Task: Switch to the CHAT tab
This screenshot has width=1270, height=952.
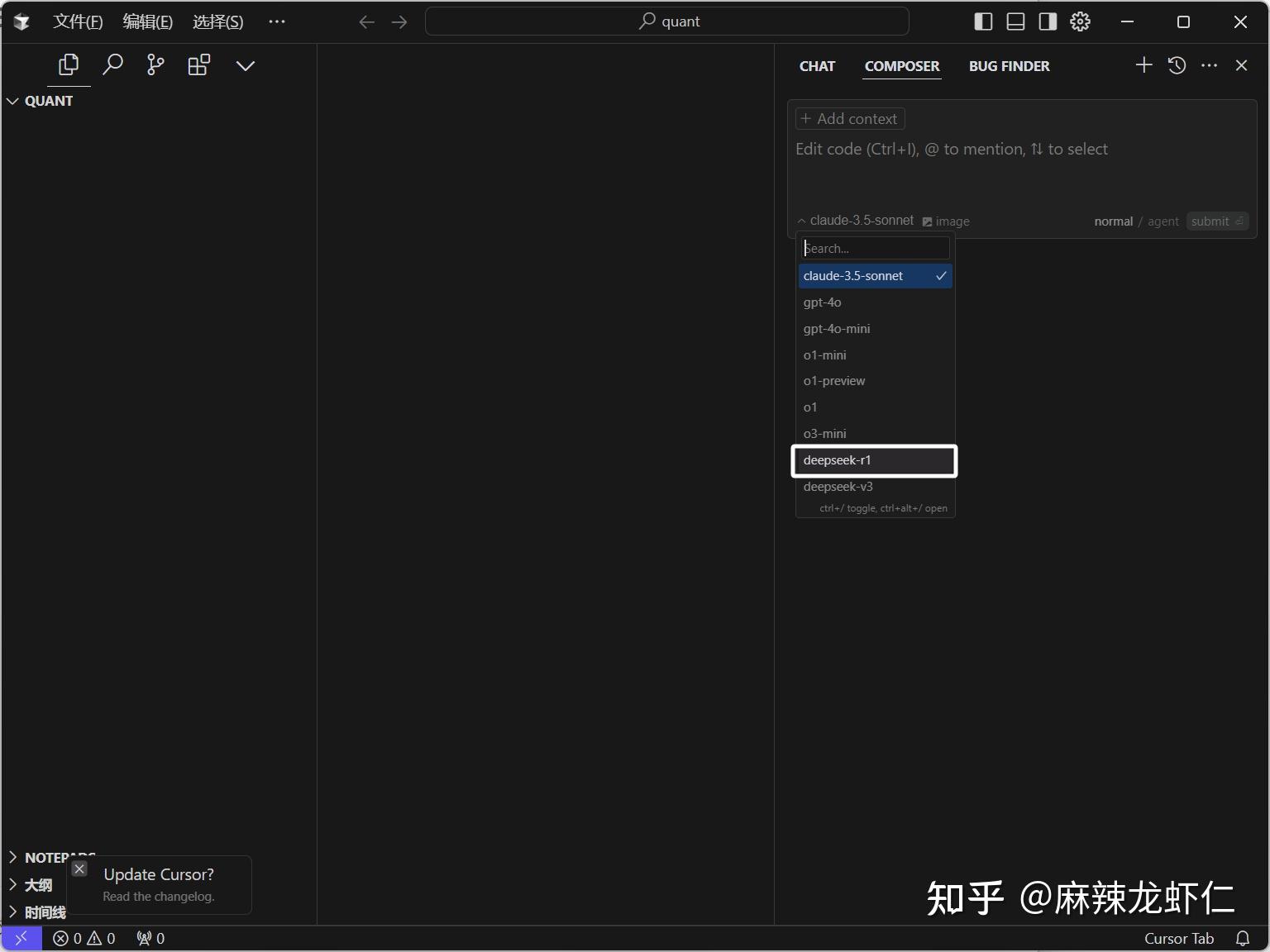Action: (817, 66)
